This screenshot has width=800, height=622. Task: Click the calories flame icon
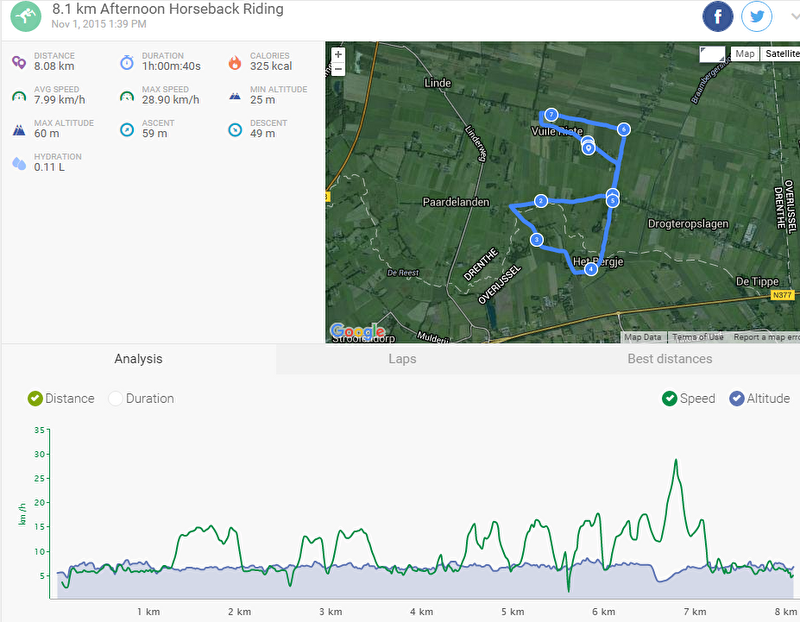235,62
